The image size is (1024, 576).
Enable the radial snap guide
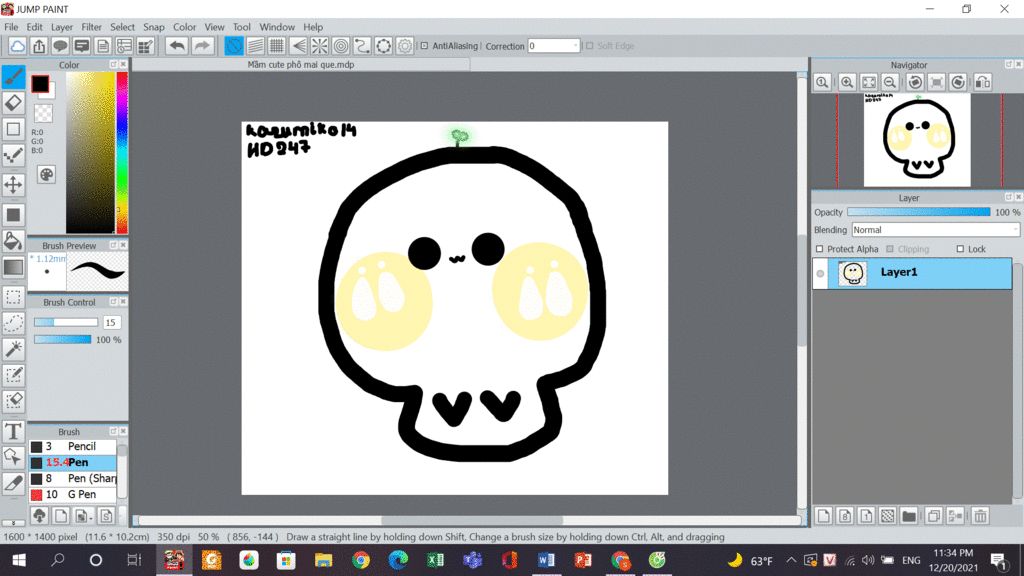[x=319, y=46]
